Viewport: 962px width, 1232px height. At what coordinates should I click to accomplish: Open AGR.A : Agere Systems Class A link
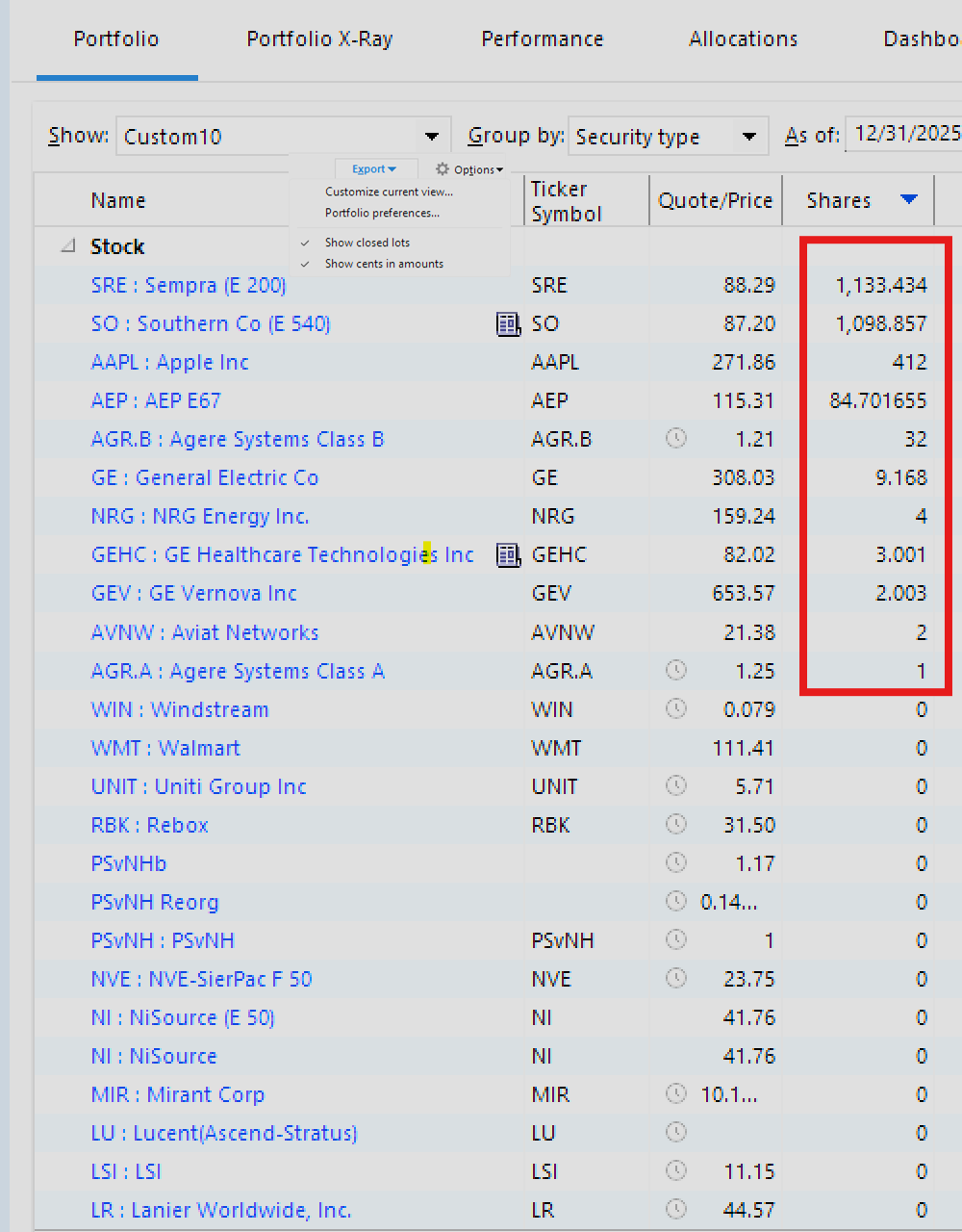238,671
